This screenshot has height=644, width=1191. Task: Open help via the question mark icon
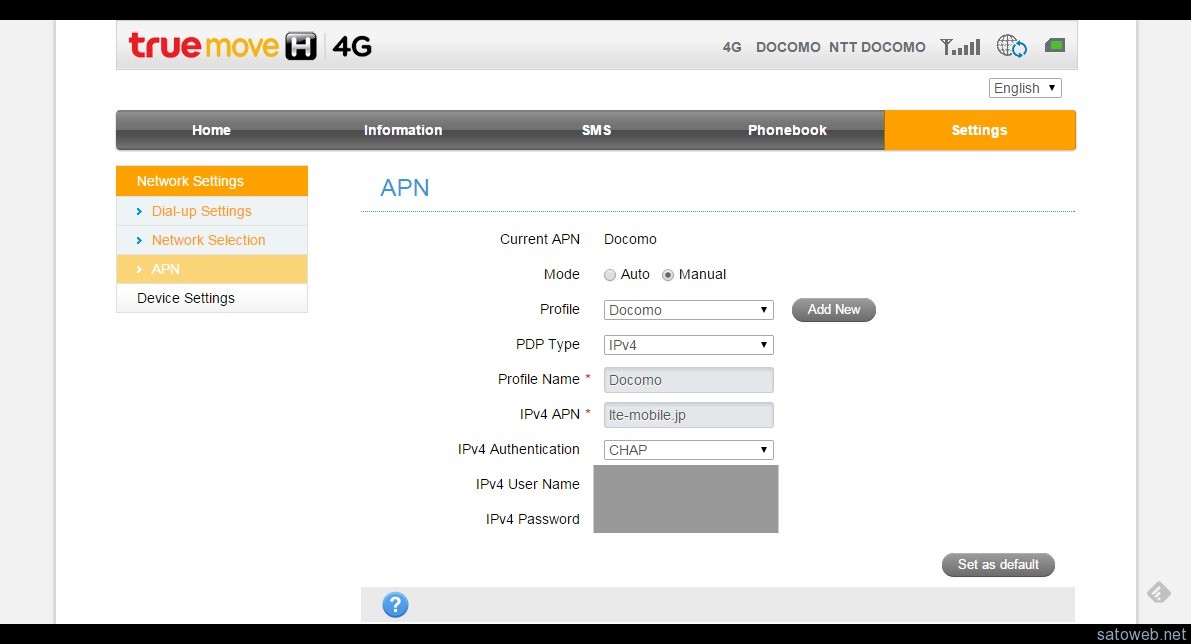[394, 605]
